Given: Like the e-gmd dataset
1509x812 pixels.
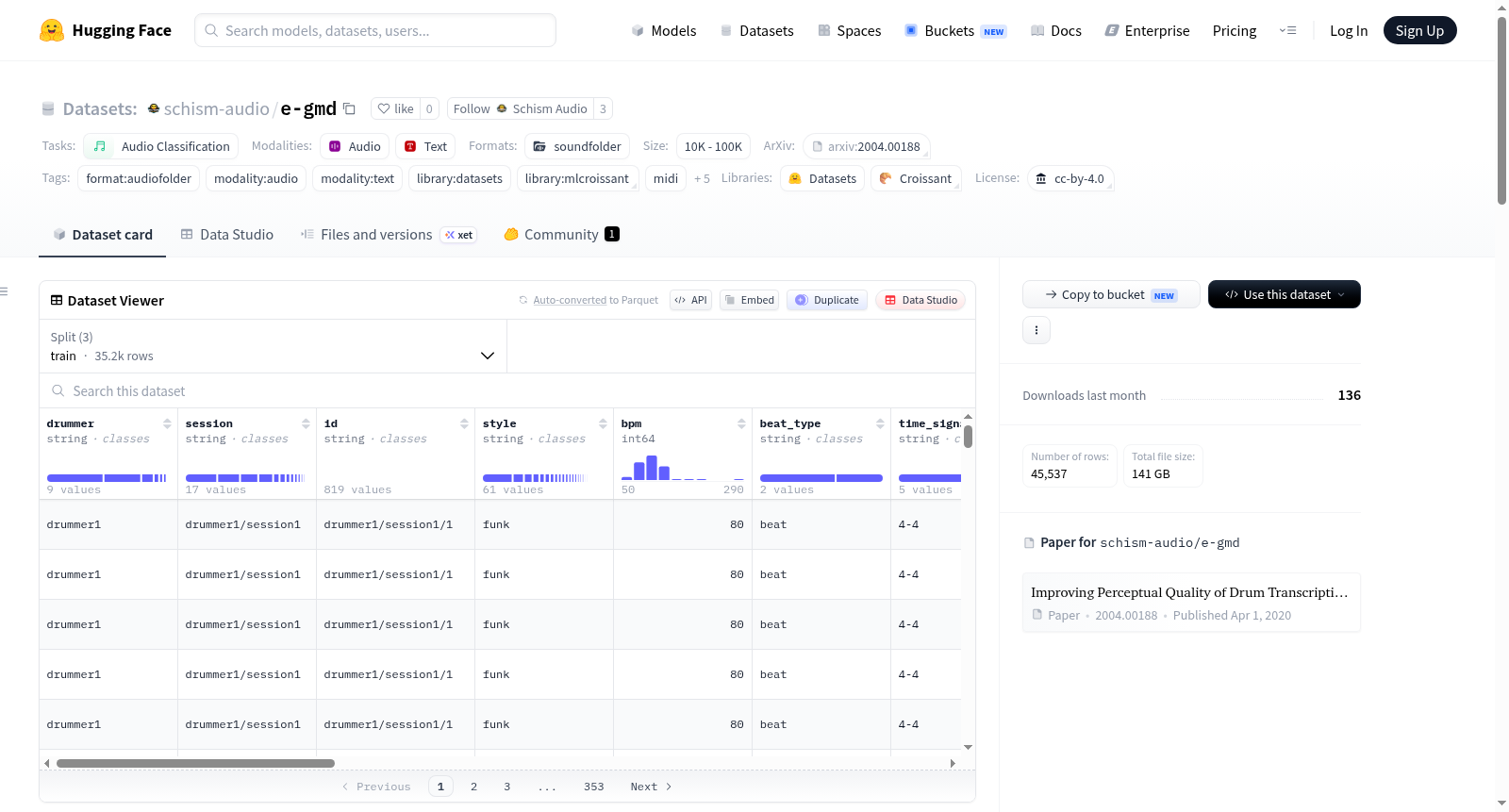Looking at the screenshot, I should [x=395, y=108].
